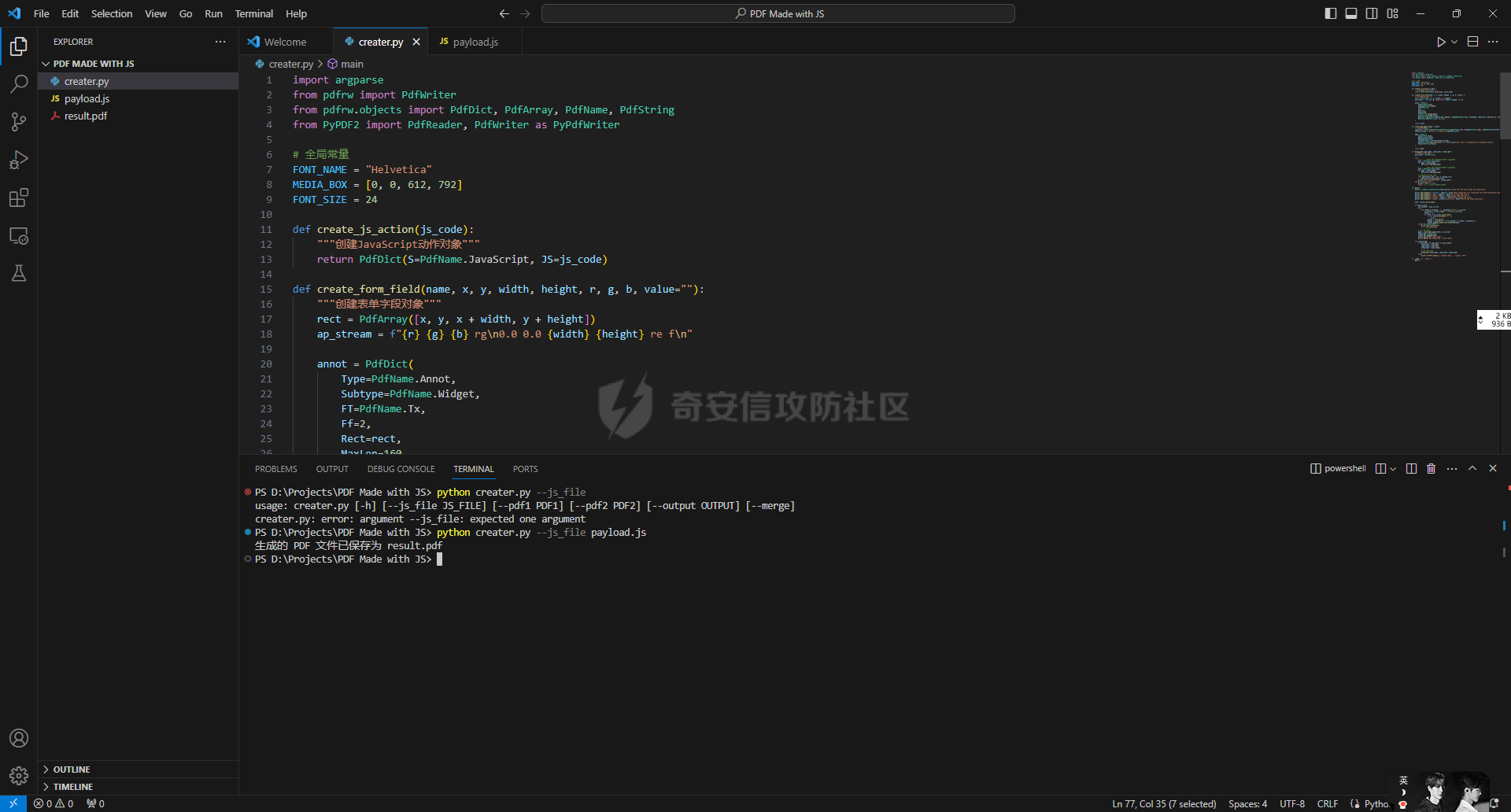
Task: Kill terminal with trash icon
Action: point(1431,468)
